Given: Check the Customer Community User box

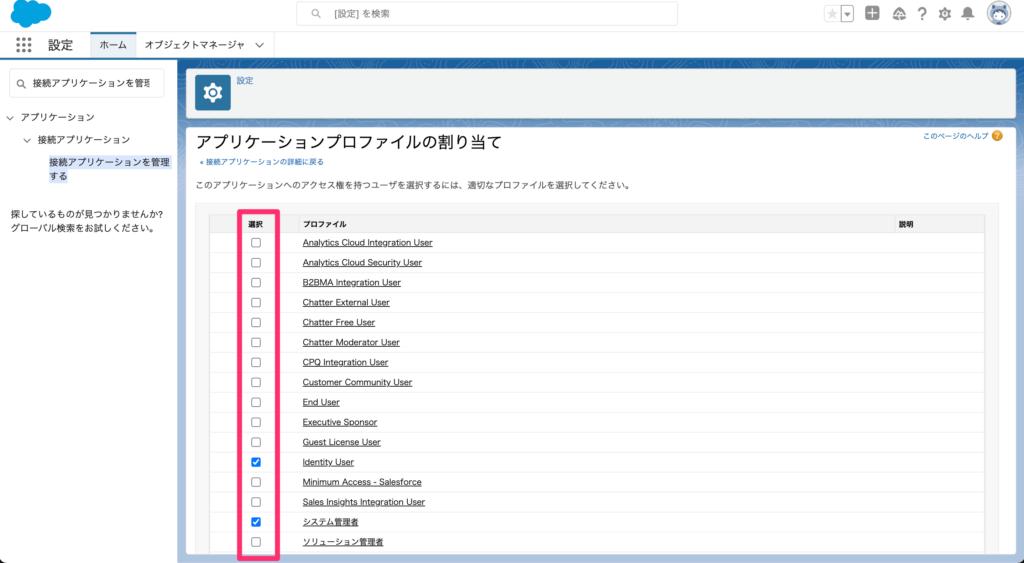Looking at the screenshot, I should 256,382.
